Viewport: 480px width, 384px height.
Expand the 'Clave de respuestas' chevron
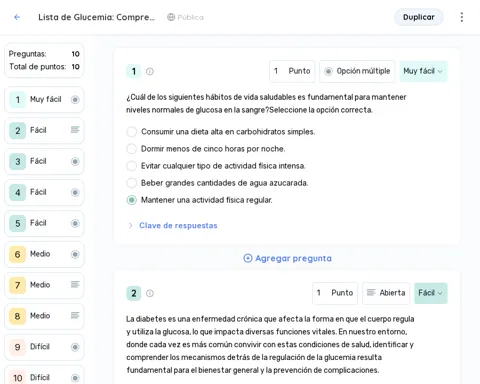(130, 226)
